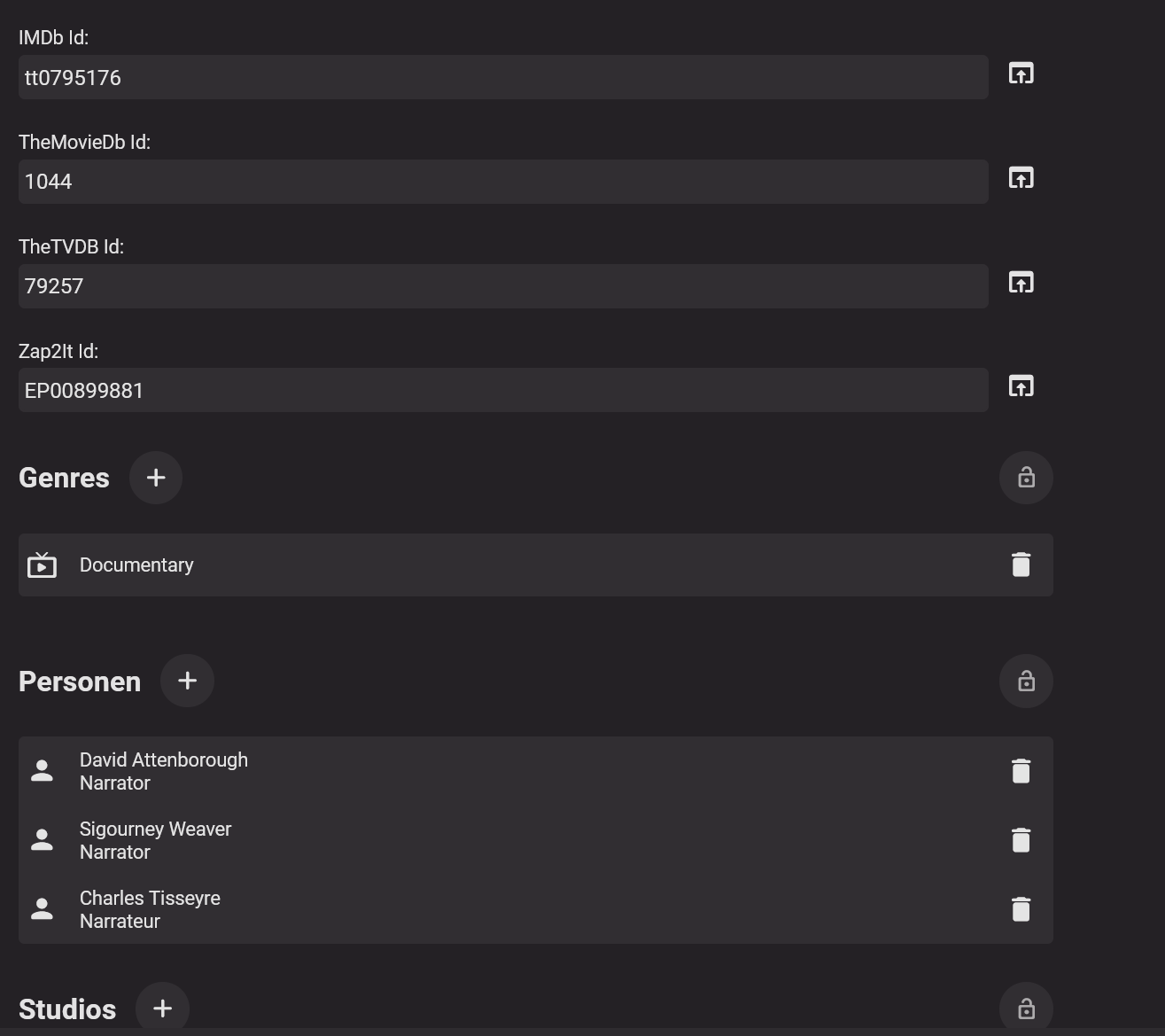Click the TheMovieDb Id field

click(502, 182)
